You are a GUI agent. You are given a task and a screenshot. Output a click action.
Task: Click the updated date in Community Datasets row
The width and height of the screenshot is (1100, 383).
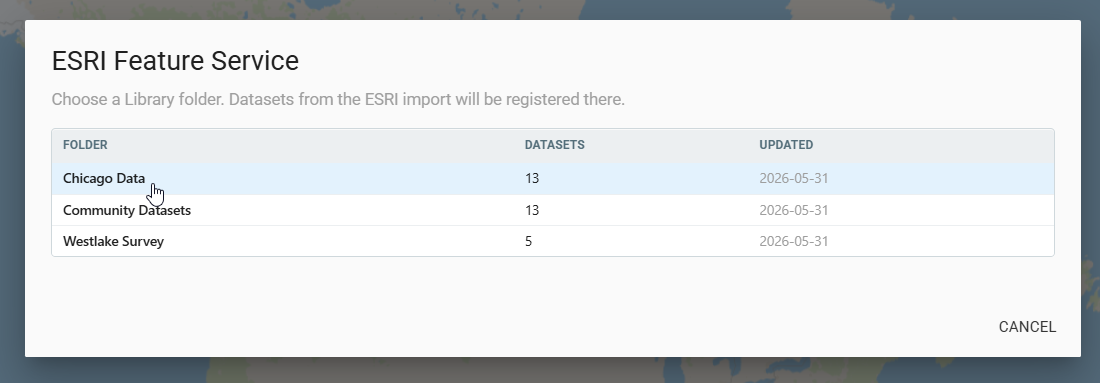coord(793,210)
